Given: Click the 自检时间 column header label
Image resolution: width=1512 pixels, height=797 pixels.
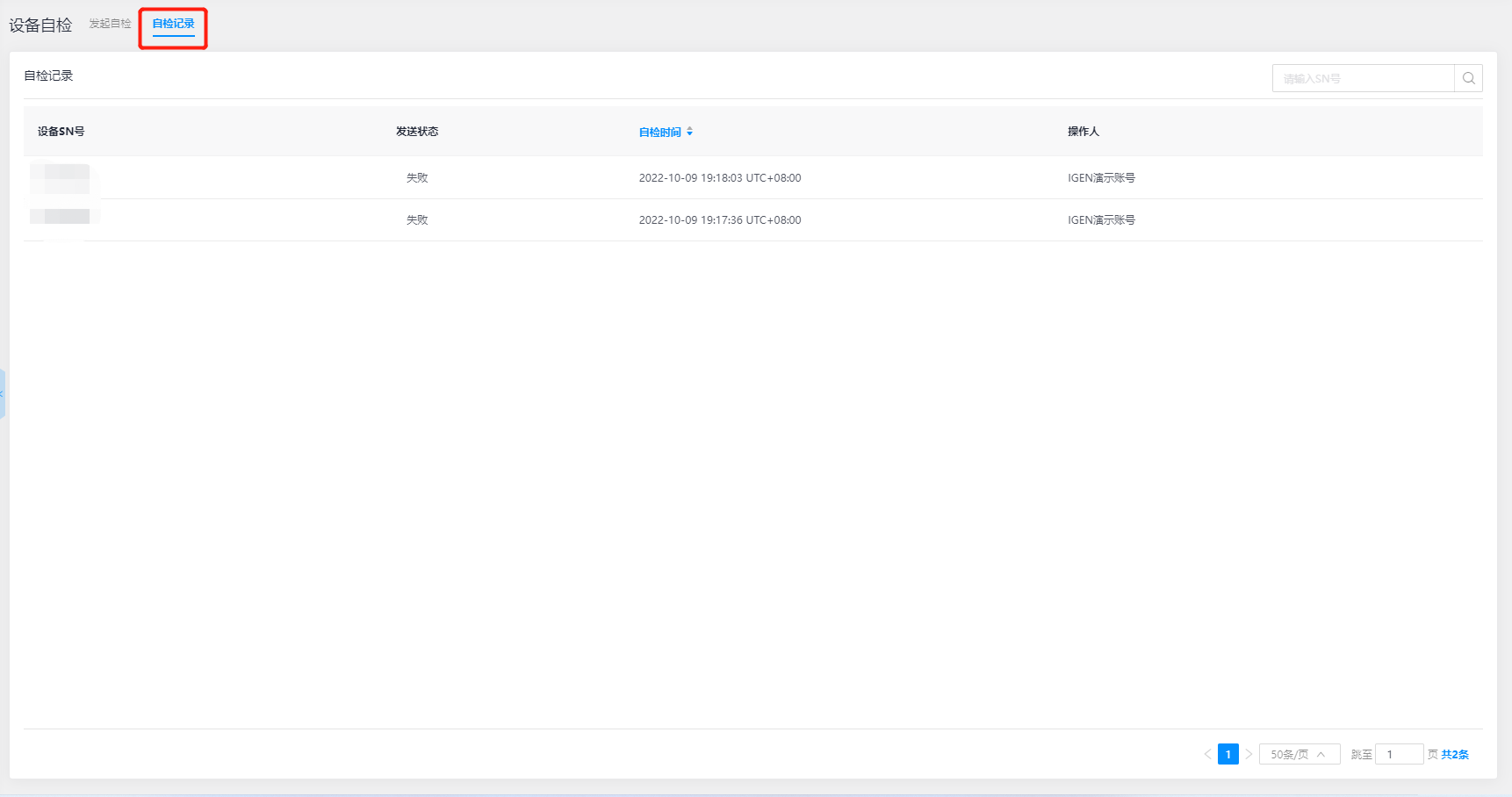Looking at the screenshot, I should (x=659, y=132).
